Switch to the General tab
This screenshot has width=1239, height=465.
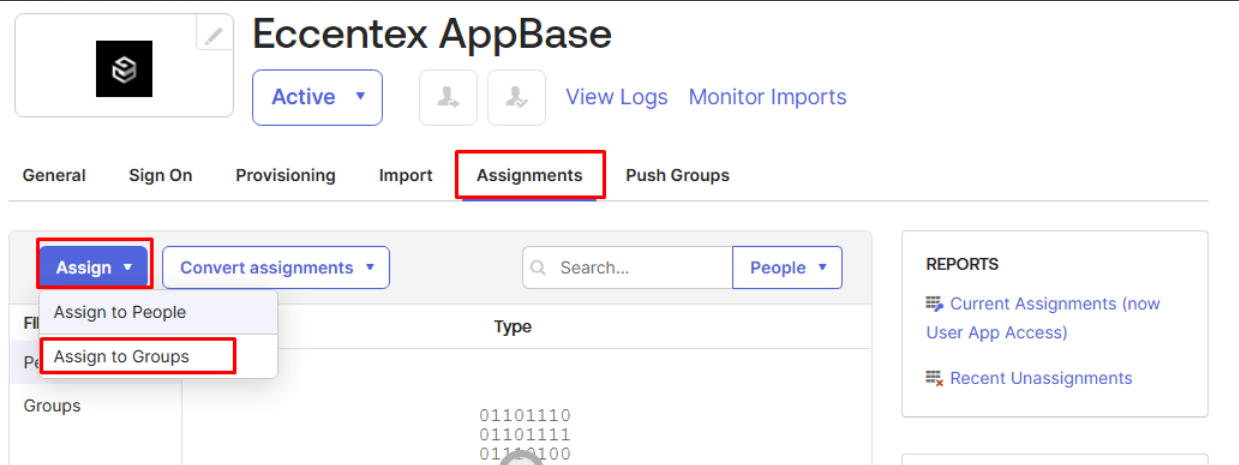(x=54, y=175)
